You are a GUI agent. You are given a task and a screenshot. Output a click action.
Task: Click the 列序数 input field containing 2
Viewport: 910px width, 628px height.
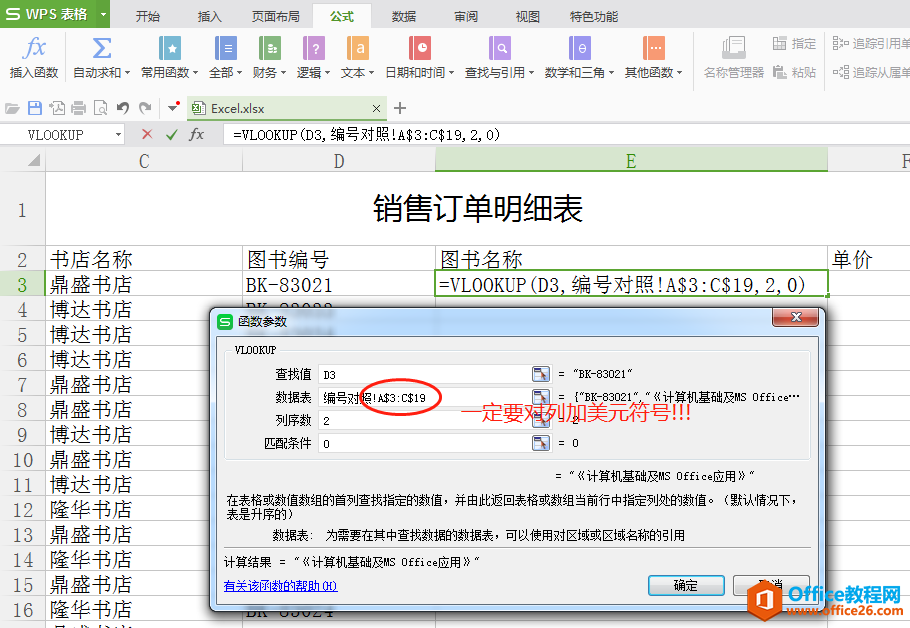tap(425, 421)
